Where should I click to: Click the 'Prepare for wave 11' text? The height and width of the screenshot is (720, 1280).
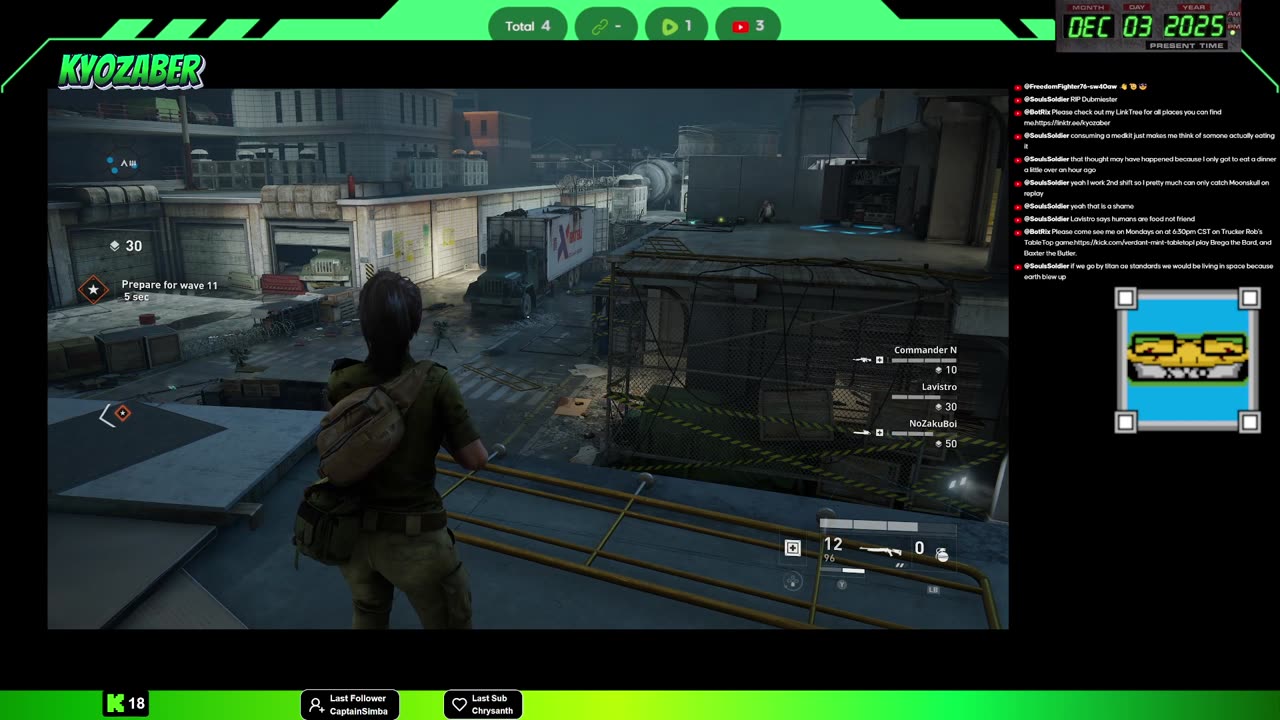click(x=169, y=285)
